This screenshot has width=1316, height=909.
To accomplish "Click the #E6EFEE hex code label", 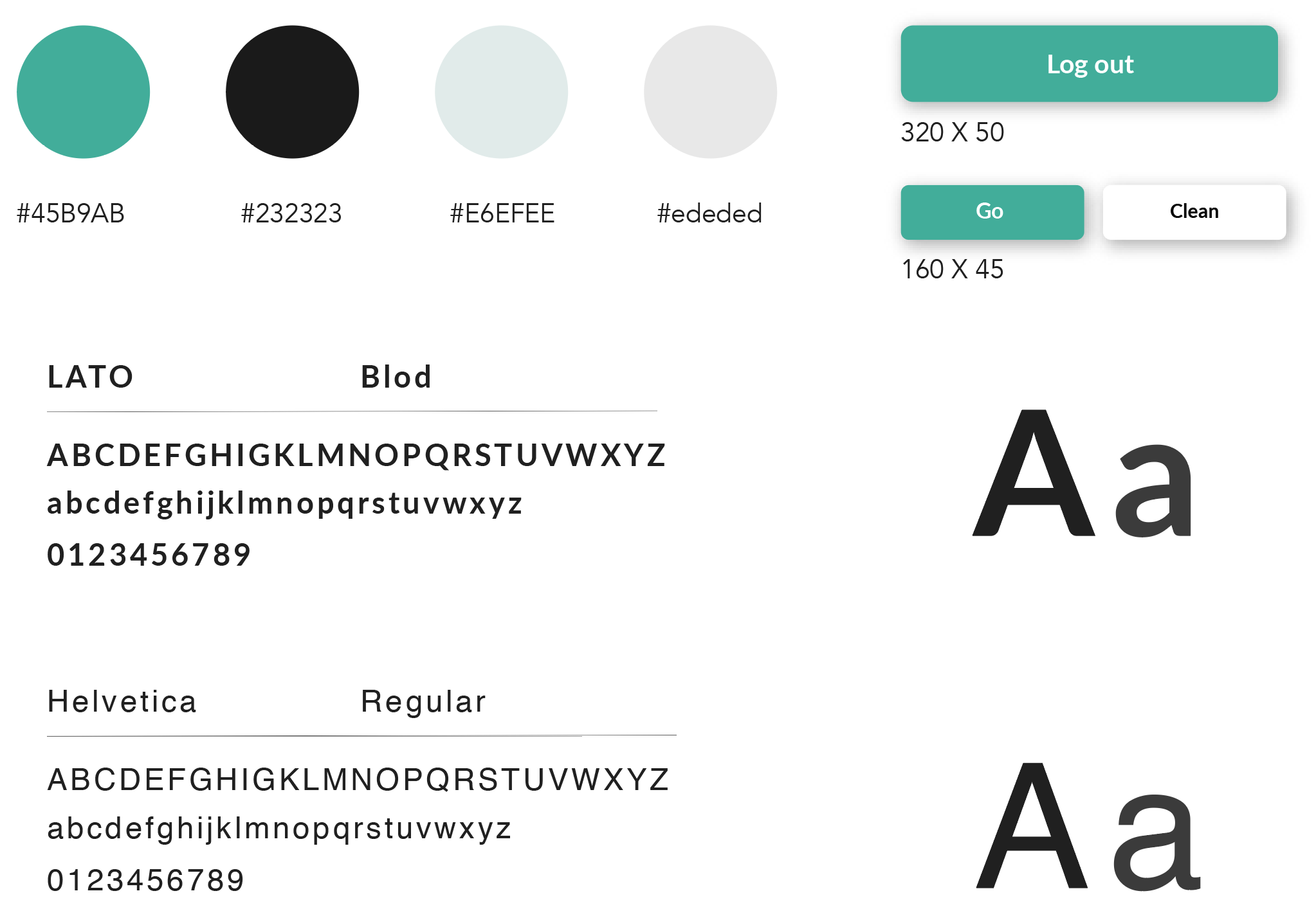I will [x=502, y=213].
